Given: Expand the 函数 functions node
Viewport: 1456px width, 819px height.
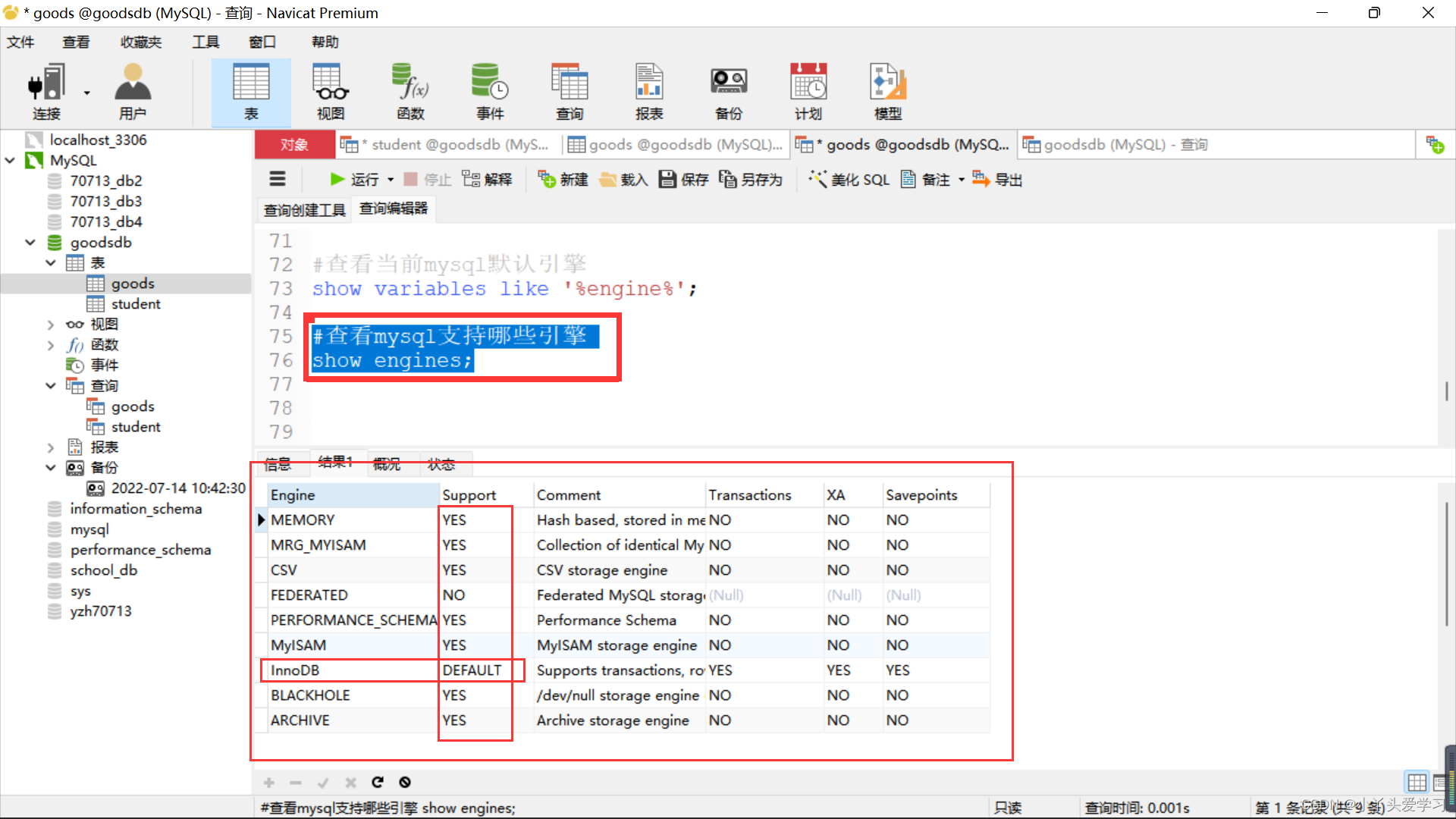Looking at the screenshot, I should (x=51, y=345).
